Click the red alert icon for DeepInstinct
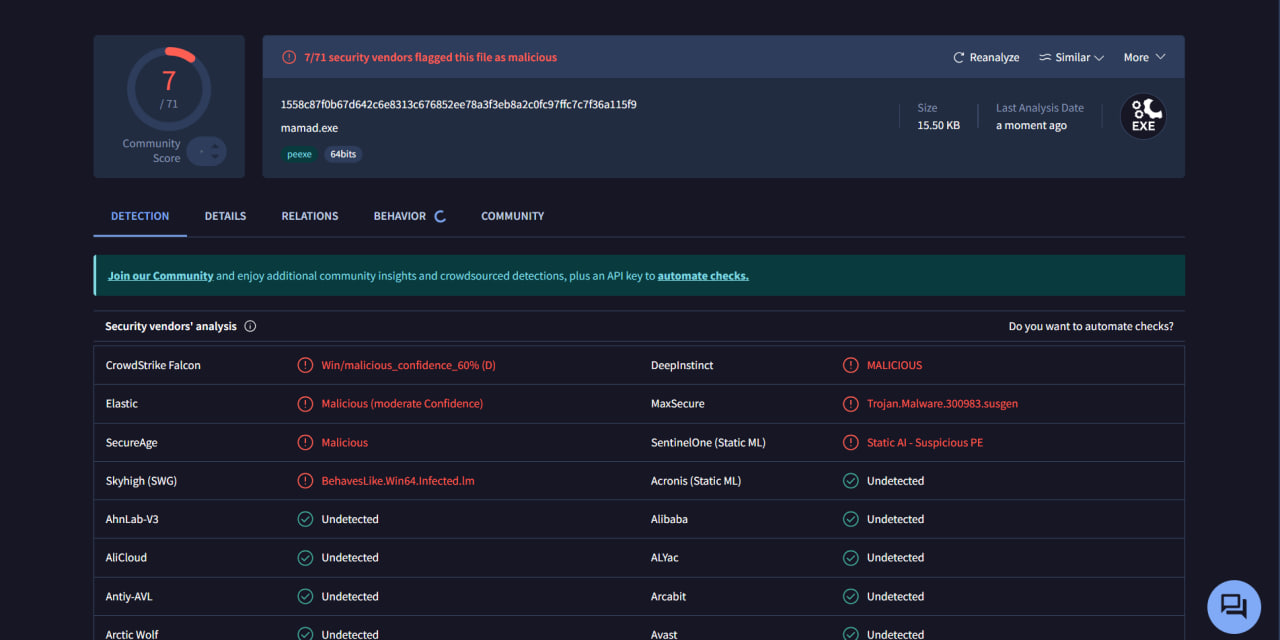 click(x=851, y=365)
